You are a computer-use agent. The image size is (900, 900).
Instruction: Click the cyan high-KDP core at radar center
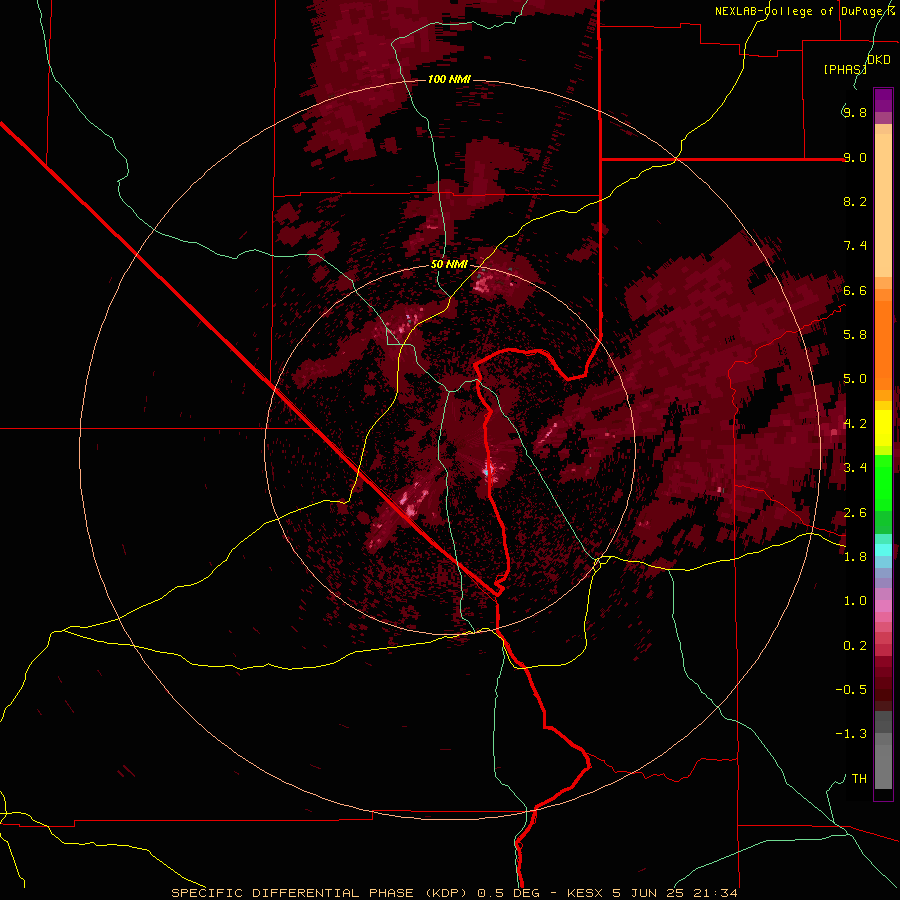(486, 472)
